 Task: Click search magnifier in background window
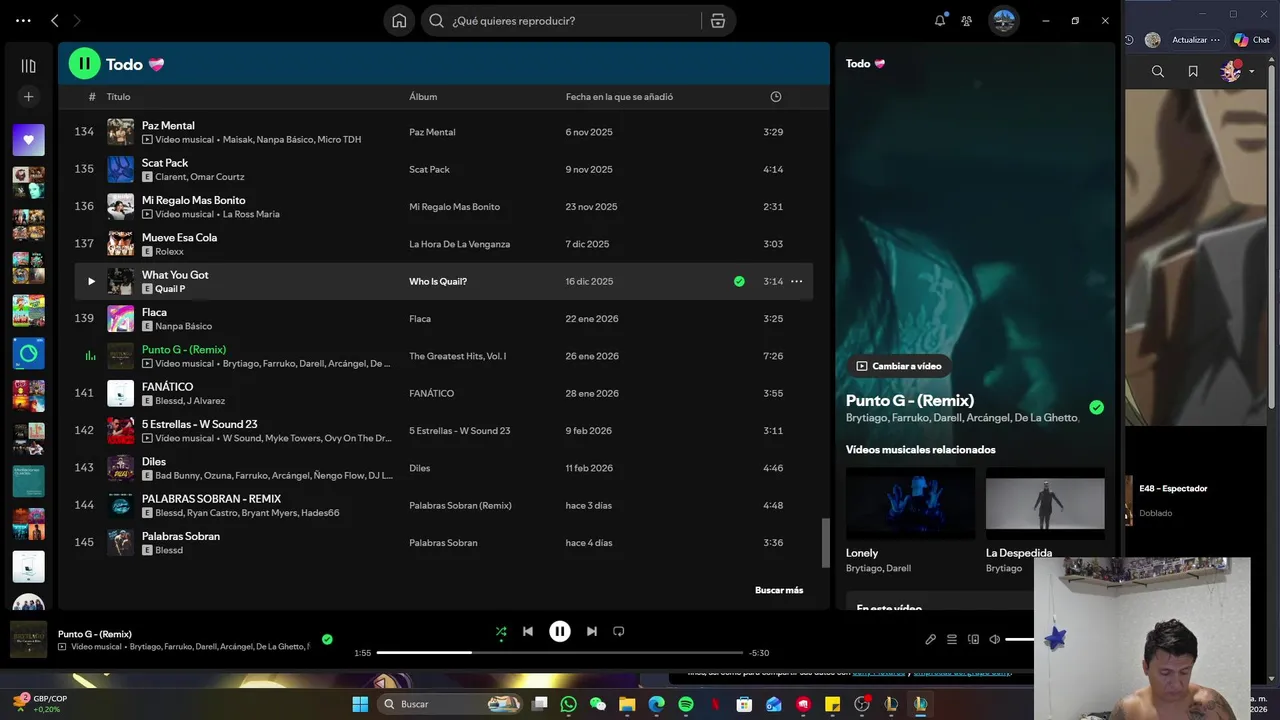pyautogui.click(x=1158, y=71)
